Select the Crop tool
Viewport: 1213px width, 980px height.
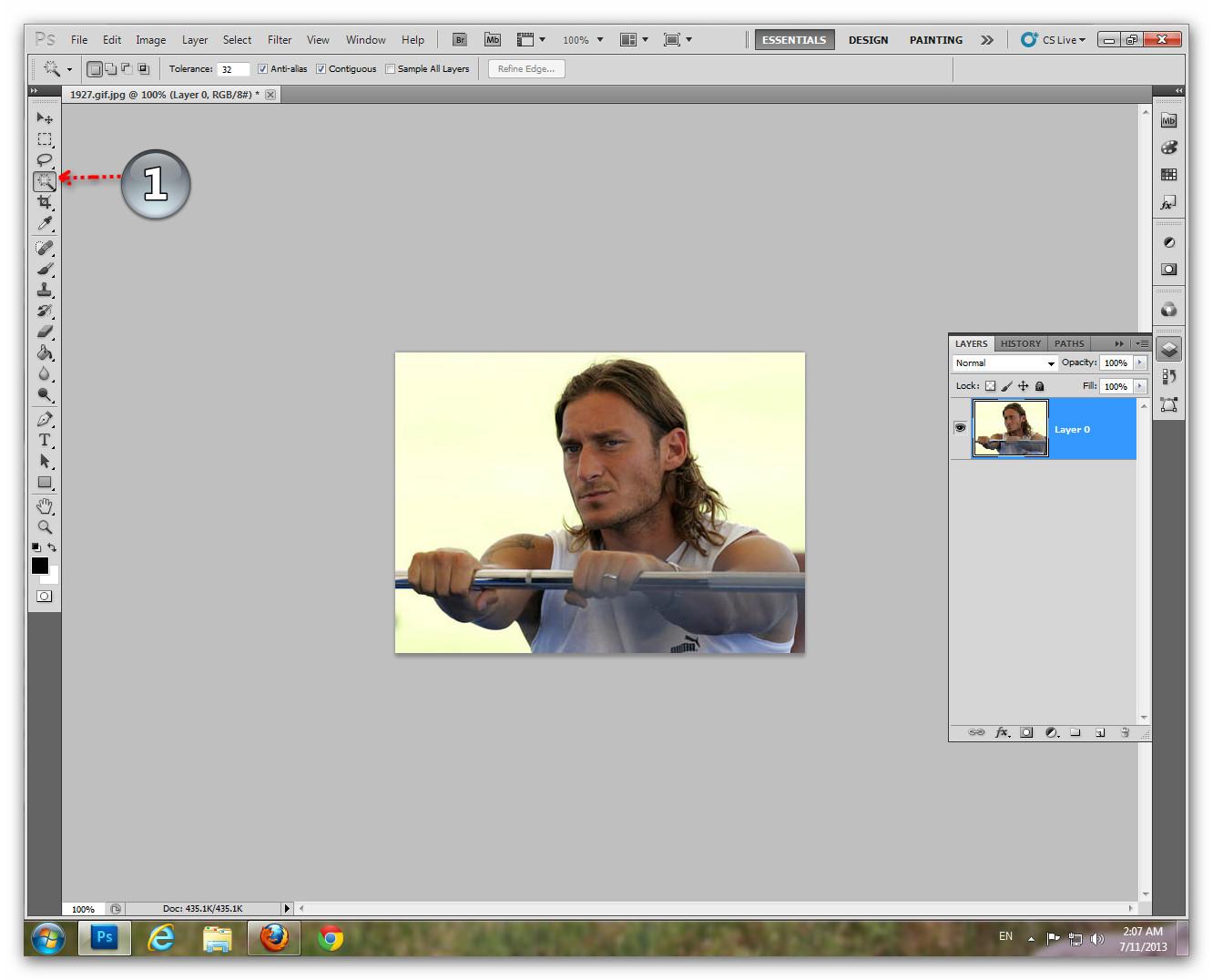click(44, 202)
